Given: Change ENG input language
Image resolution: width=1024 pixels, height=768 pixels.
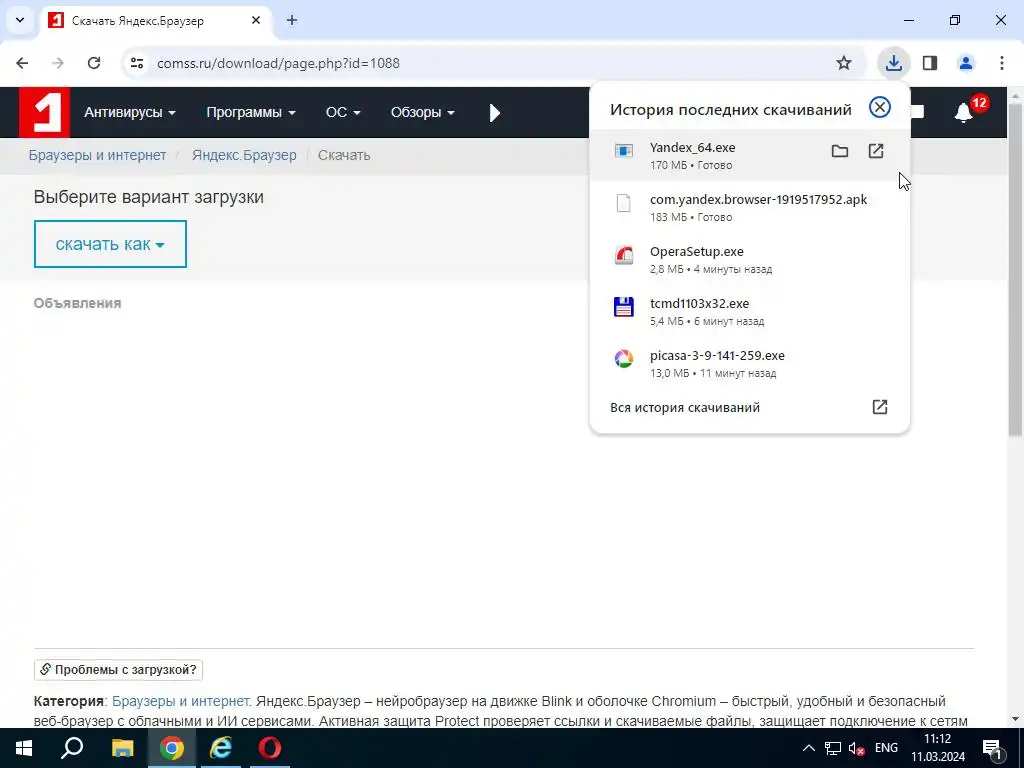Looking at the screenshot, I should [x=886, y=748].
